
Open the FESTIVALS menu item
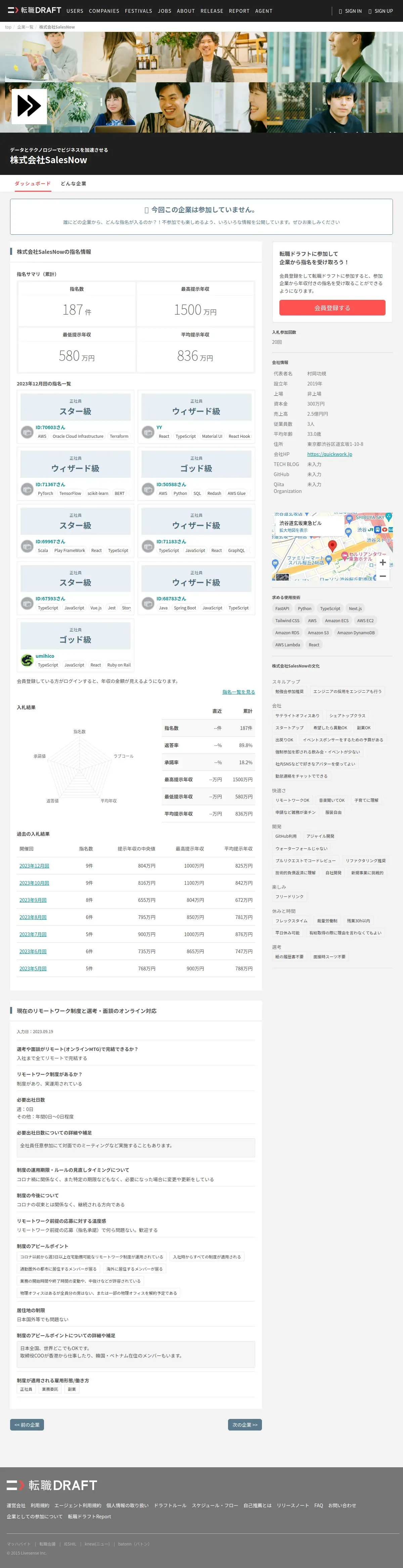click(x=139, y=11)
